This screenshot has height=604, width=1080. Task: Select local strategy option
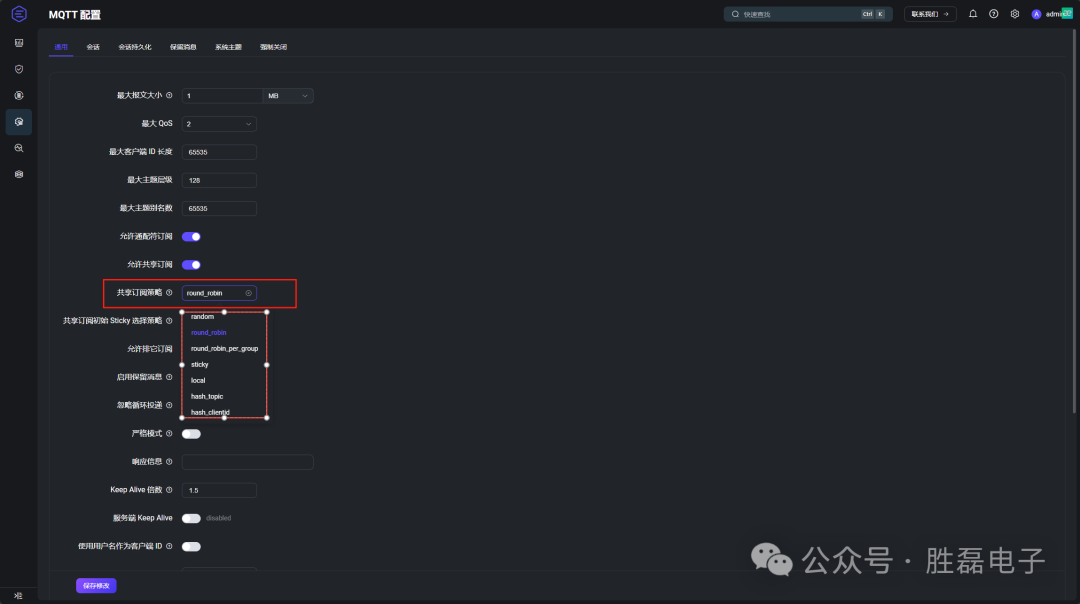pyautogui.click(x=198, y=380)
